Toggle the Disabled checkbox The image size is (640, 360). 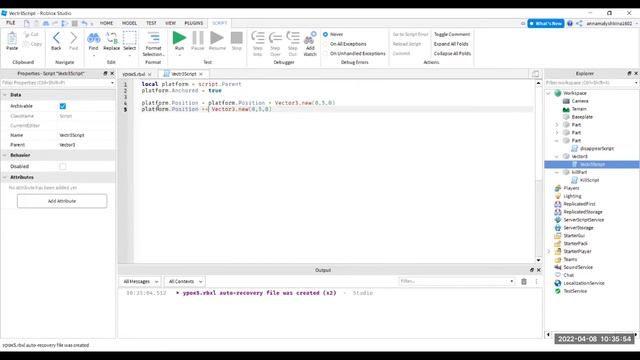(x=62, y=166)
